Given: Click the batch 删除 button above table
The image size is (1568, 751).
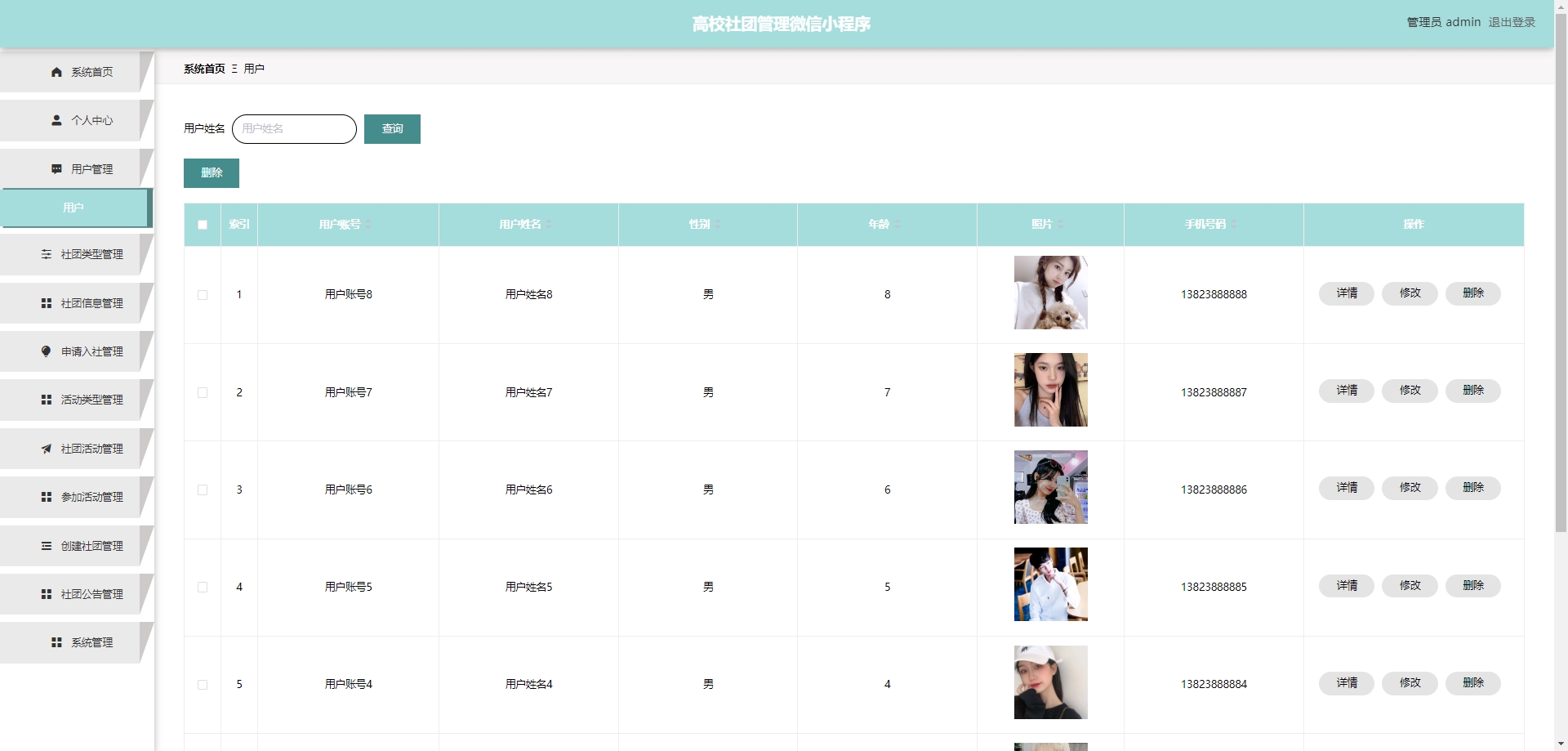Looking at the screenshot, I should (x=212, y=173).
